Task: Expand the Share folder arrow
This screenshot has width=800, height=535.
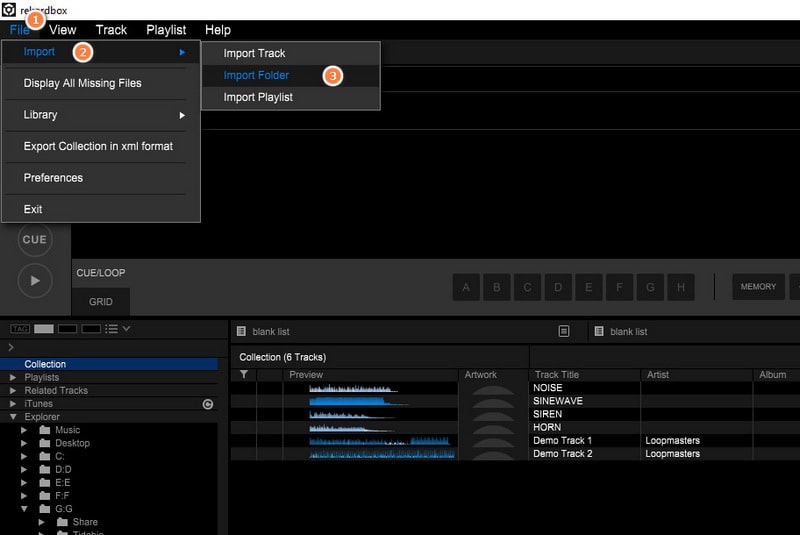Action: point(41,522)
